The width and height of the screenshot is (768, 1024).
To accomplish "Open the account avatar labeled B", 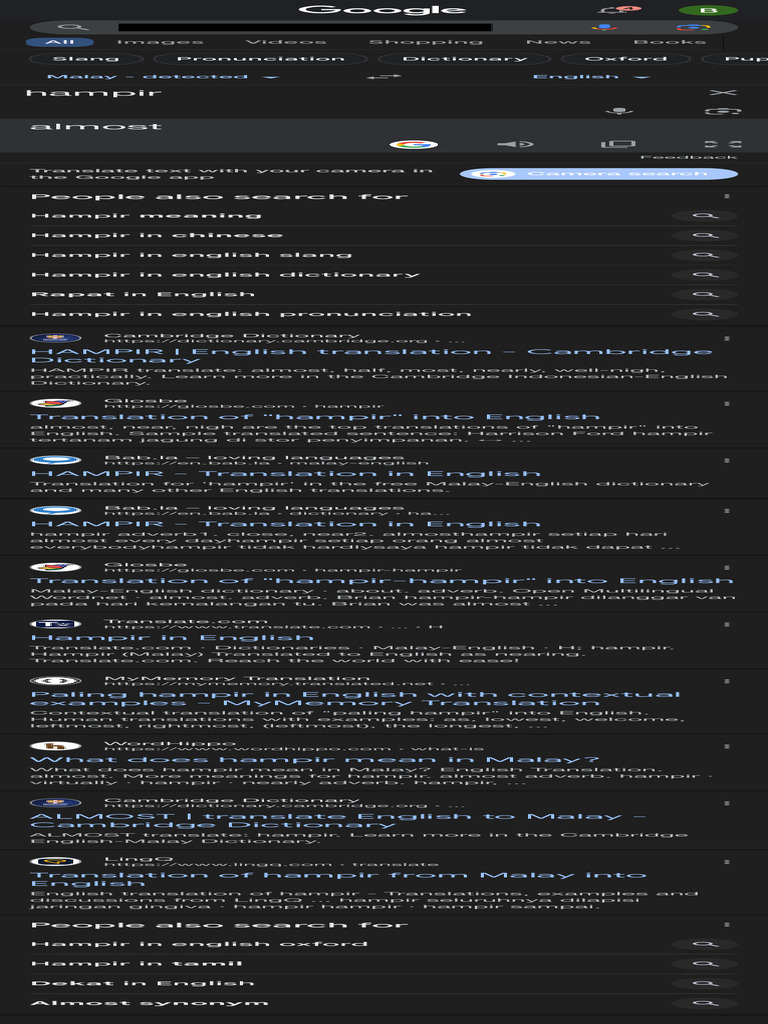I will pyautogui.click(x=708, y=10).
